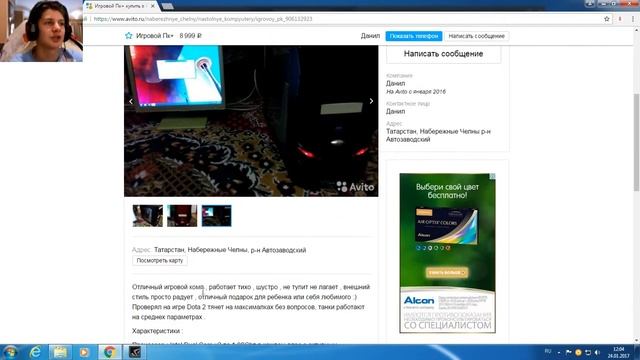640x360 pixels.
Task: Open the Alcon Air Optix Colors ad banner
Action: (447, 253)
